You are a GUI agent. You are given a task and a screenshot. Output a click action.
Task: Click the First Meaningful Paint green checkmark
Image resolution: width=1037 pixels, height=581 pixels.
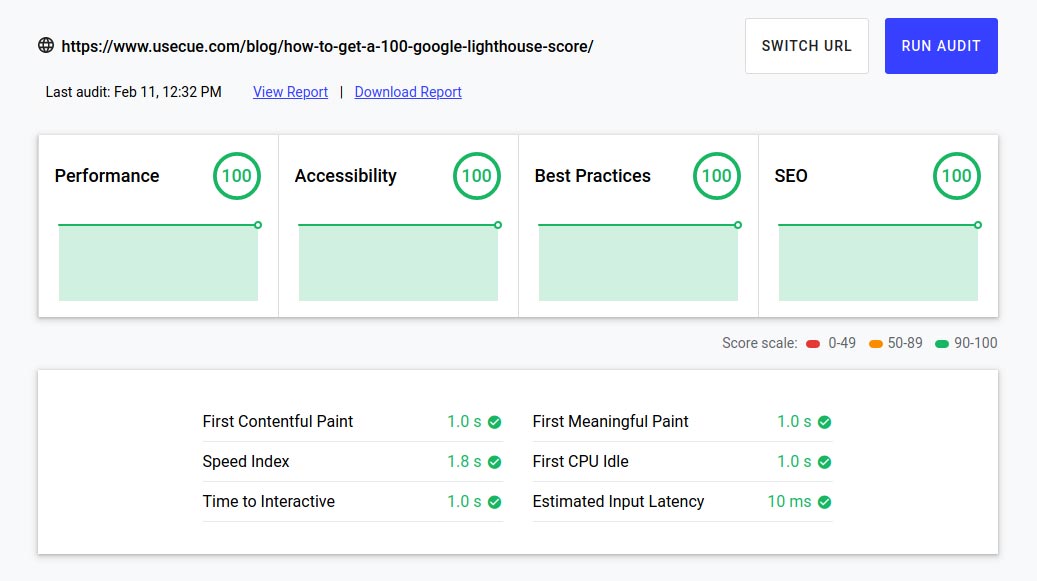coord(825,422)
